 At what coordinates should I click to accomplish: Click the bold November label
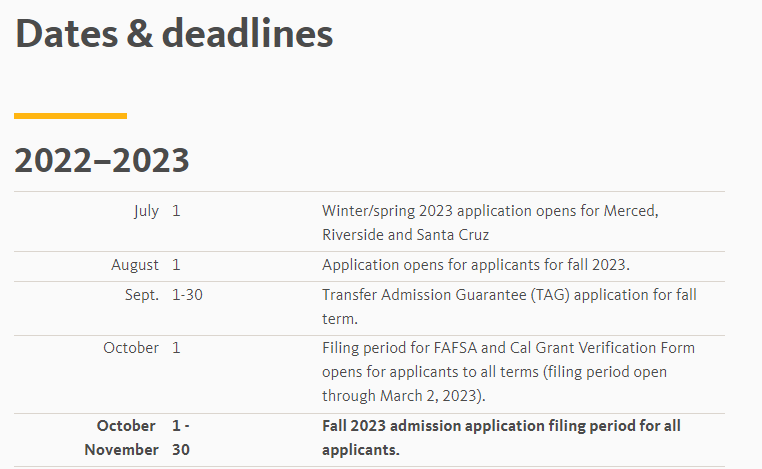tap(121, 450)
